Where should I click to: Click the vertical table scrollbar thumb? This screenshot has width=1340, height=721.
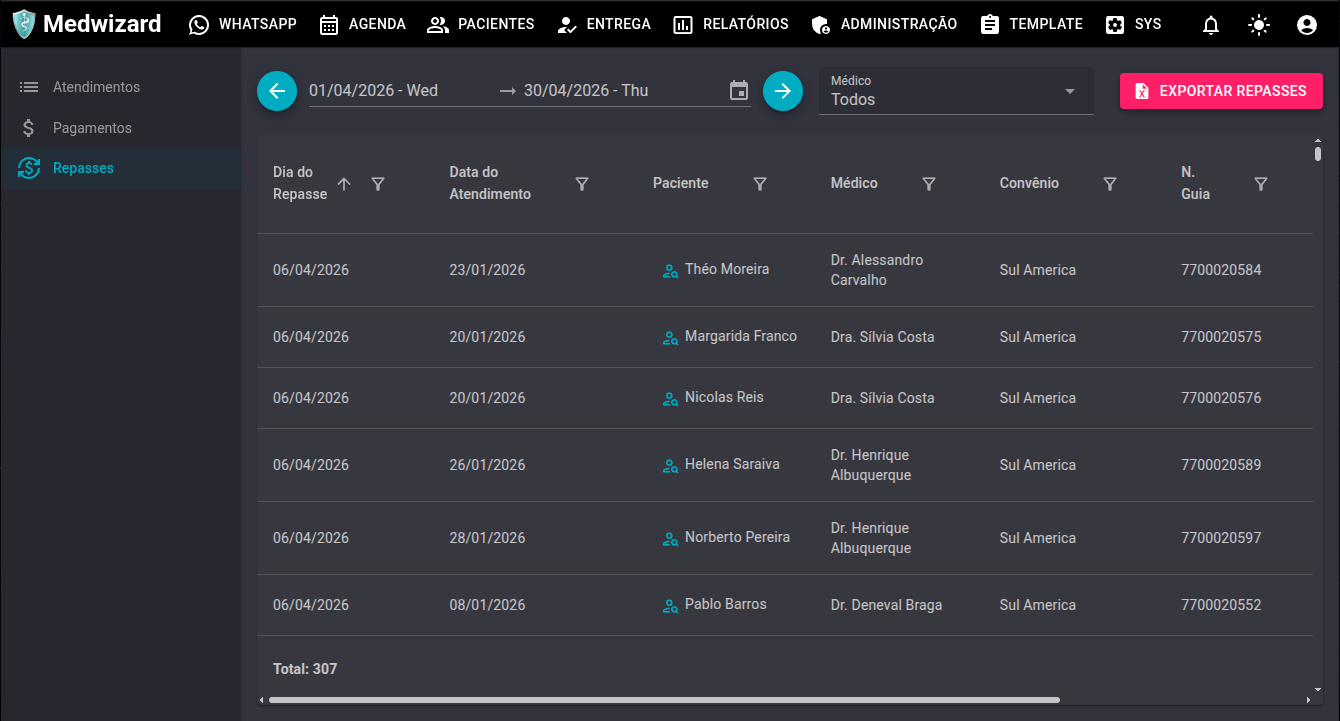(1318, 154)
